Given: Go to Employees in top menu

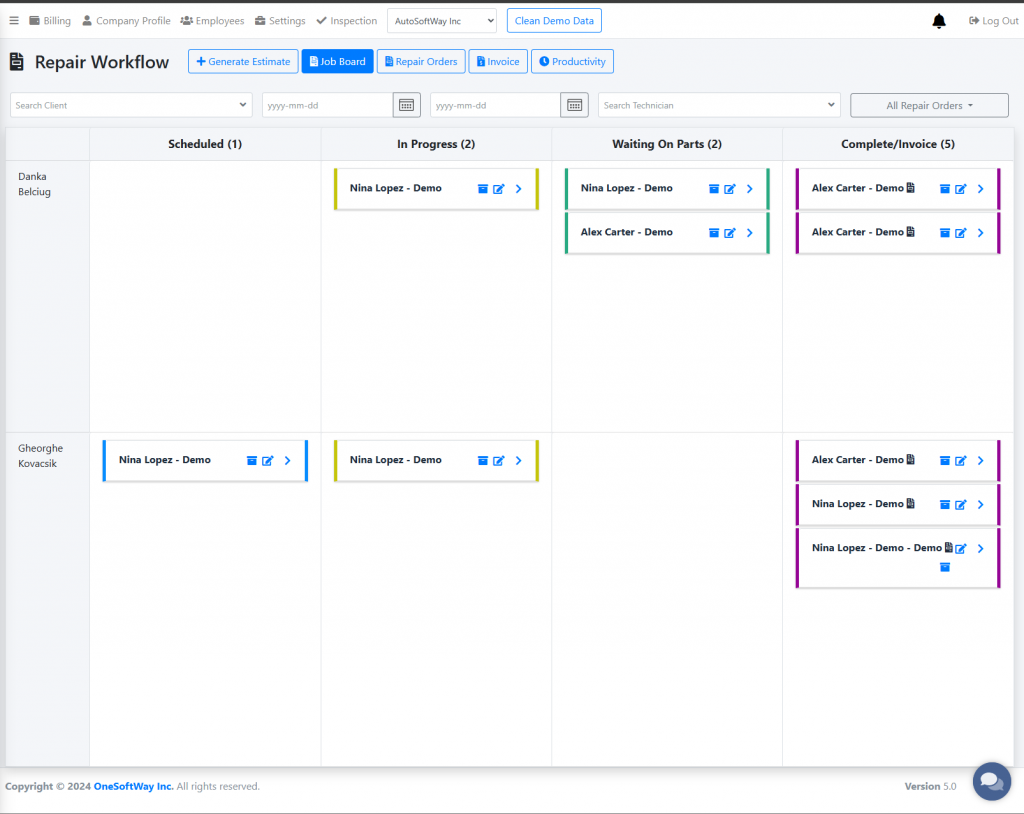Looking at the screenshot, I should click(x=212, y=21).
